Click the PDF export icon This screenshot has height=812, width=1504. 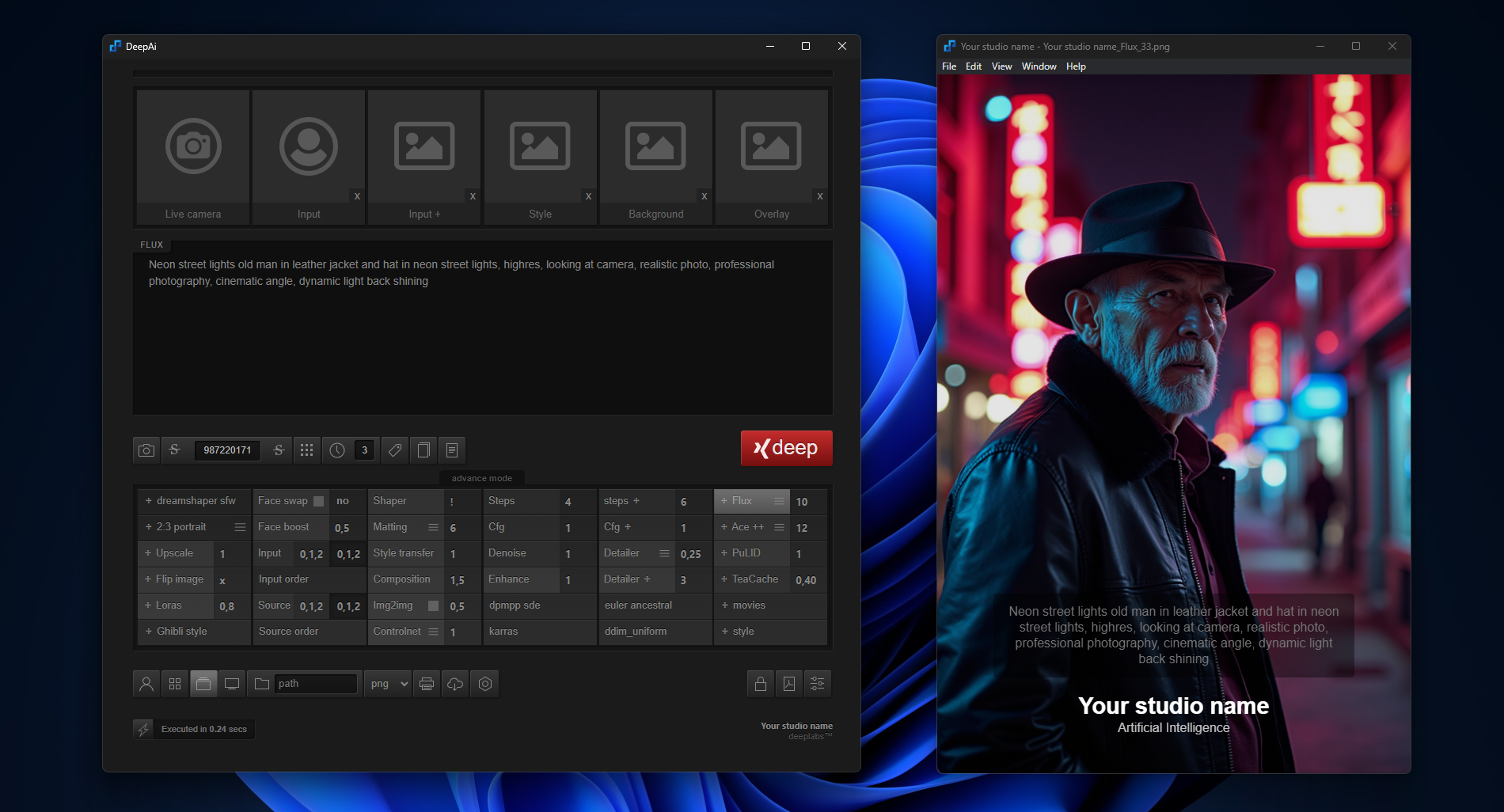point(789,684)
